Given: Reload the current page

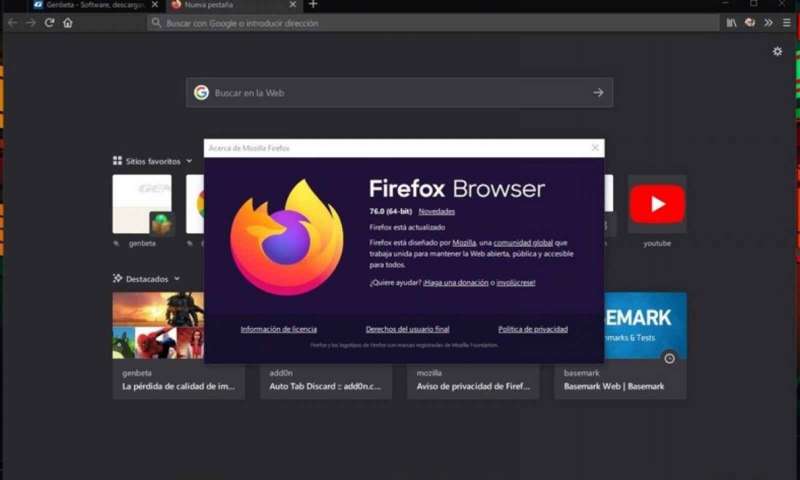Looking at the screenshot, I should [49, 23].
